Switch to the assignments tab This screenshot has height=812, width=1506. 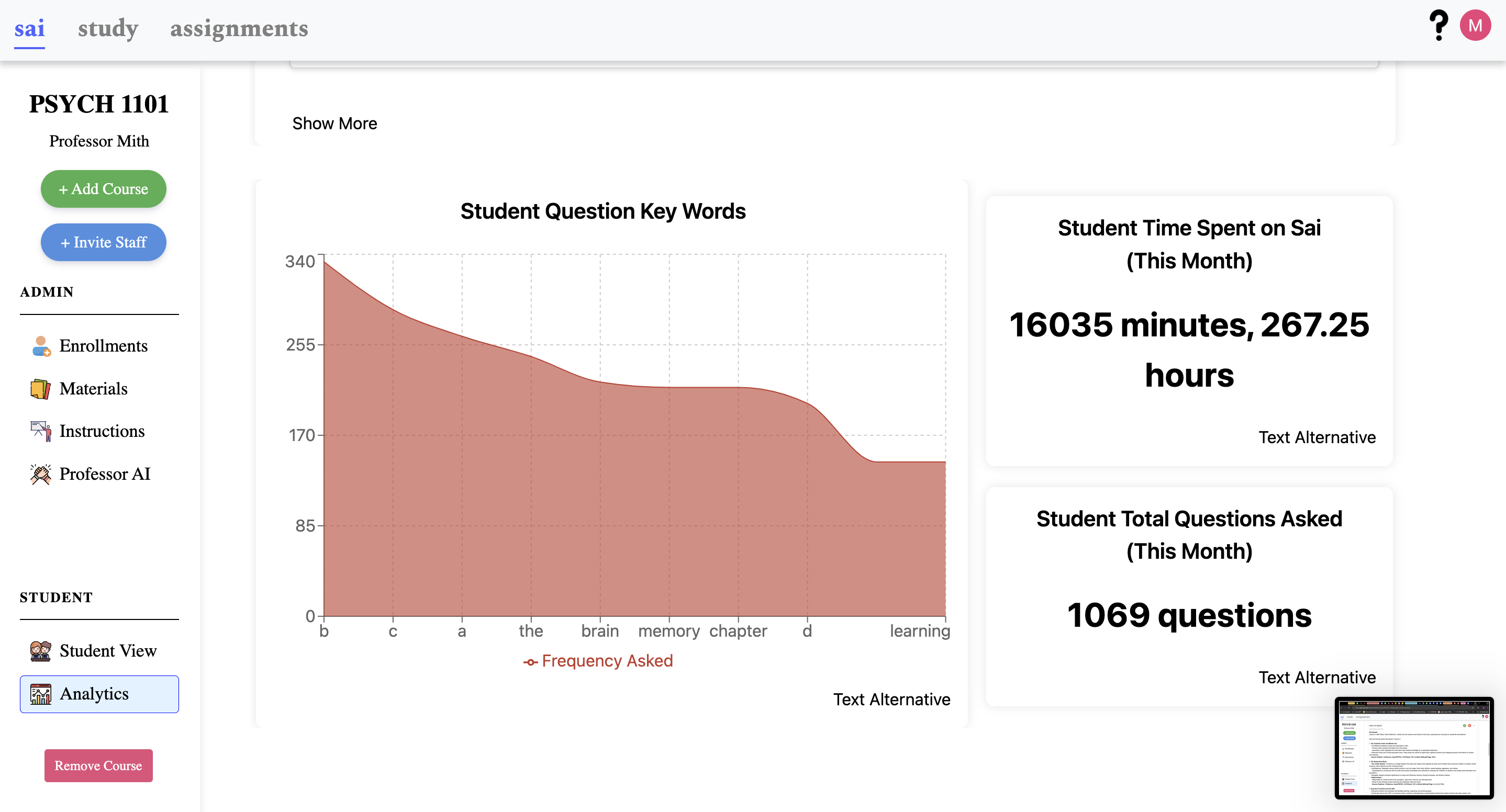click(x=239, y=28)
